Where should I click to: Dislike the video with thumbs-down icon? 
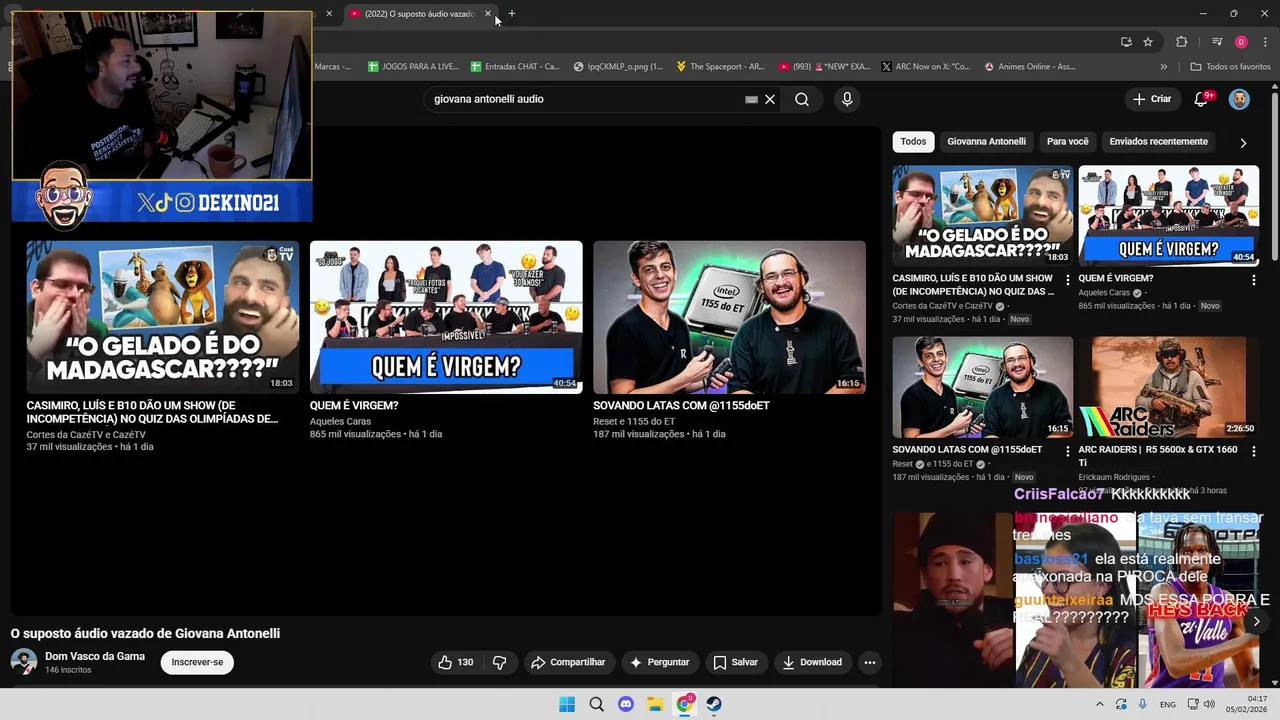coord(500,662)
